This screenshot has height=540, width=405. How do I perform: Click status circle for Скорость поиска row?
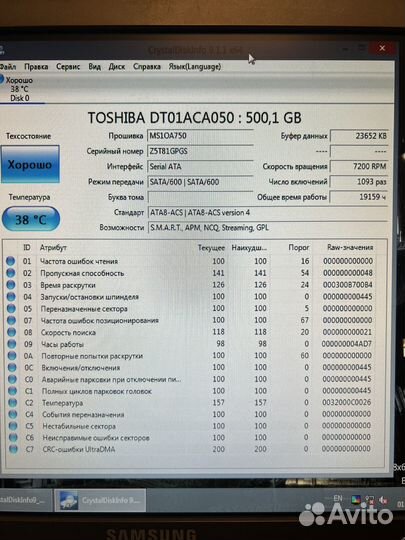(12, 332)
